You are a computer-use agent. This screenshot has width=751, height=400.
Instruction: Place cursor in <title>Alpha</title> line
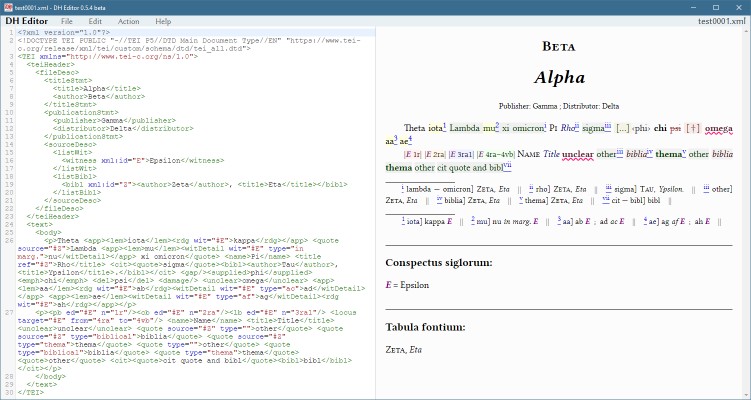pyautogui.click(x=97, y=89)
